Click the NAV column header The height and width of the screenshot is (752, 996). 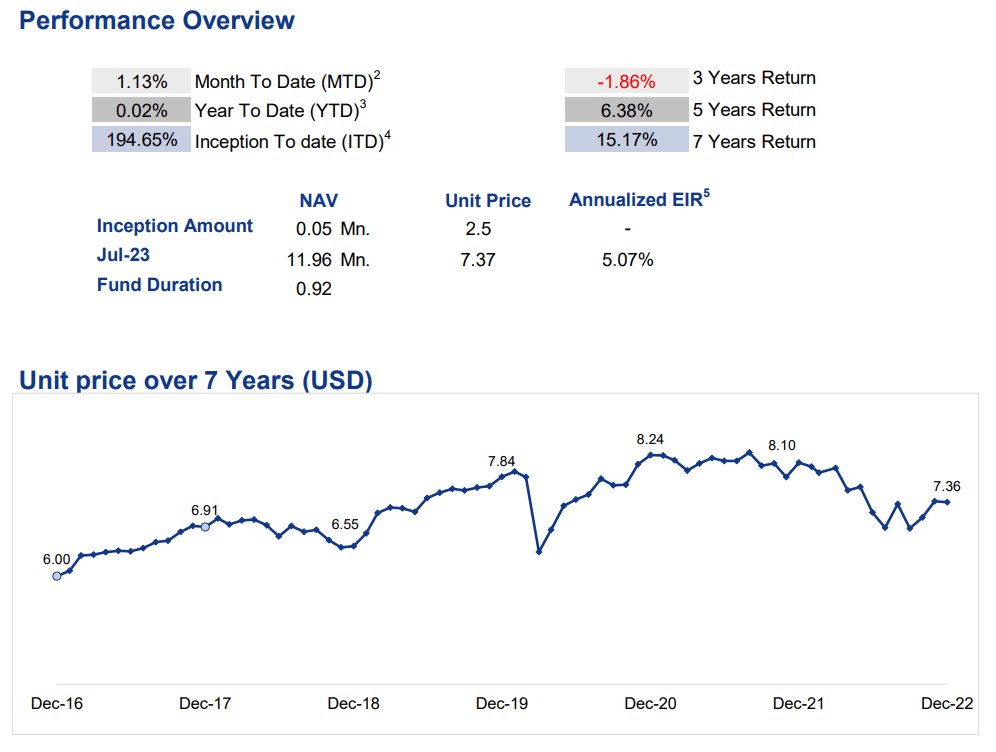tap(319, 201)
